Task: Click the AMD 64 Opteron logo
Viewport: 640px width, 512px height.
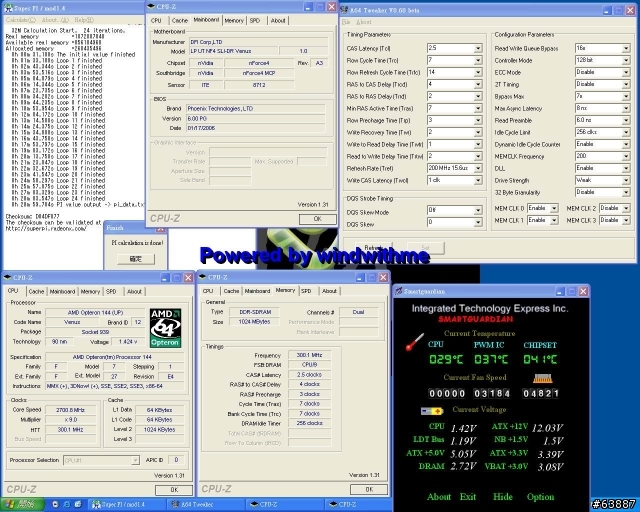Action: (x=165, y=328)
